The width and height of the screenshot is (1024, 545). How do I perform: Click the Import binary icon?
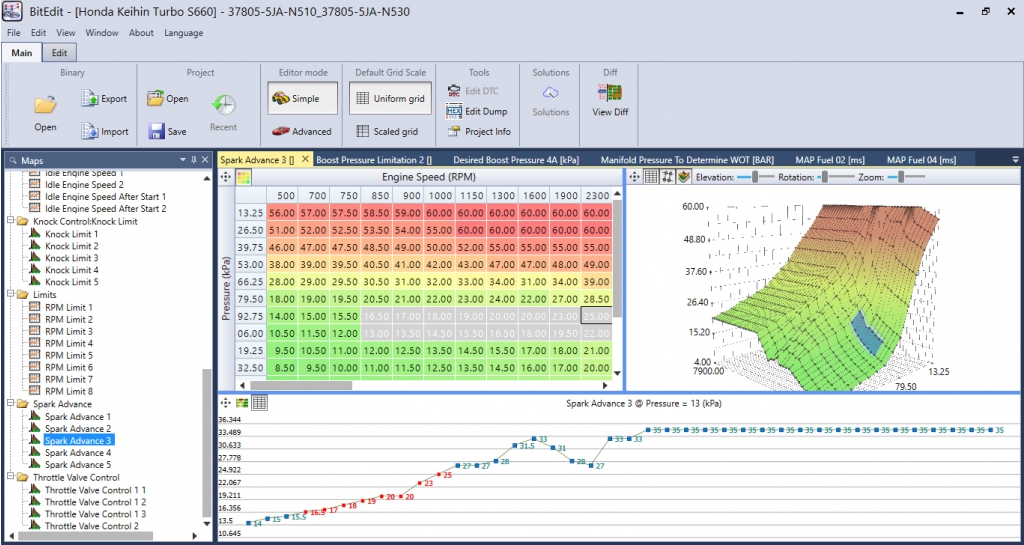[89, 131]
